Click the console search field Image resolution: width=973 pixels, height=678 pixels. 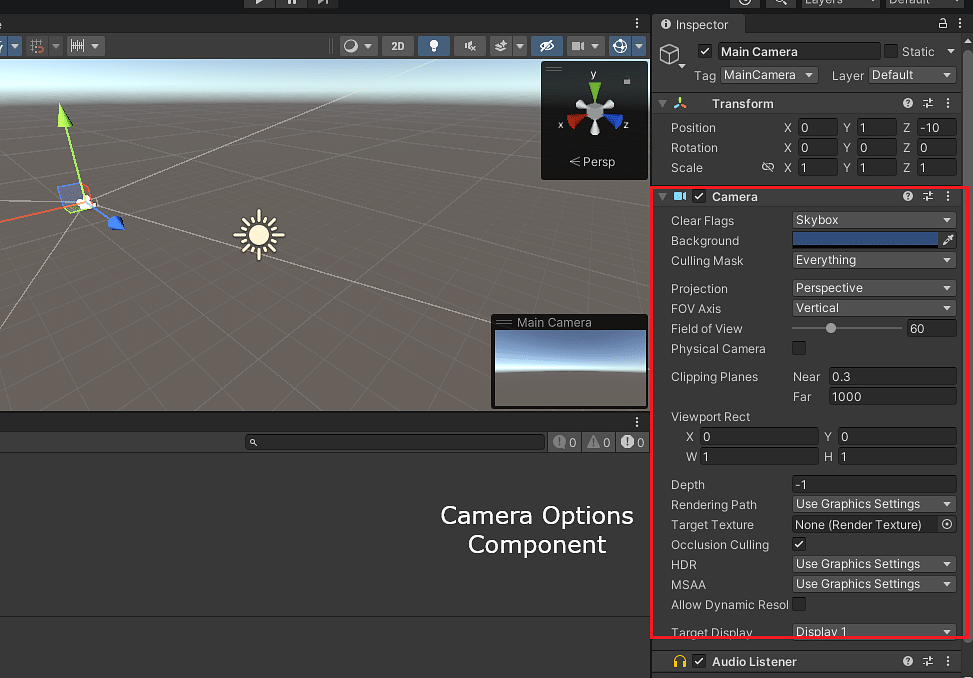click(395, 442)
